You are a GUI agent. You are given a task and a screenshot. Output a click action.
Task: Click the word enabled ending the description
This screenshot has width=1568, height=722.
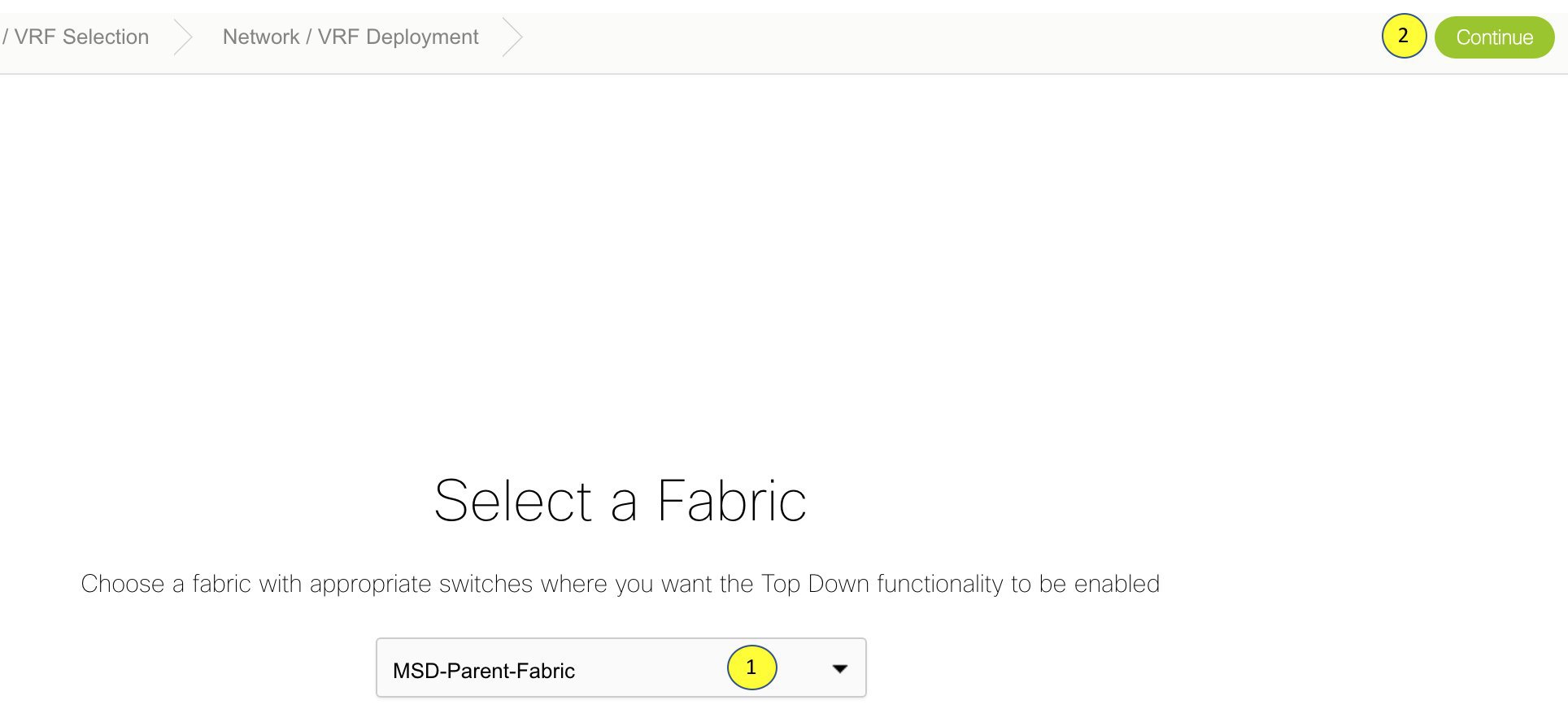coord(1117,584)
